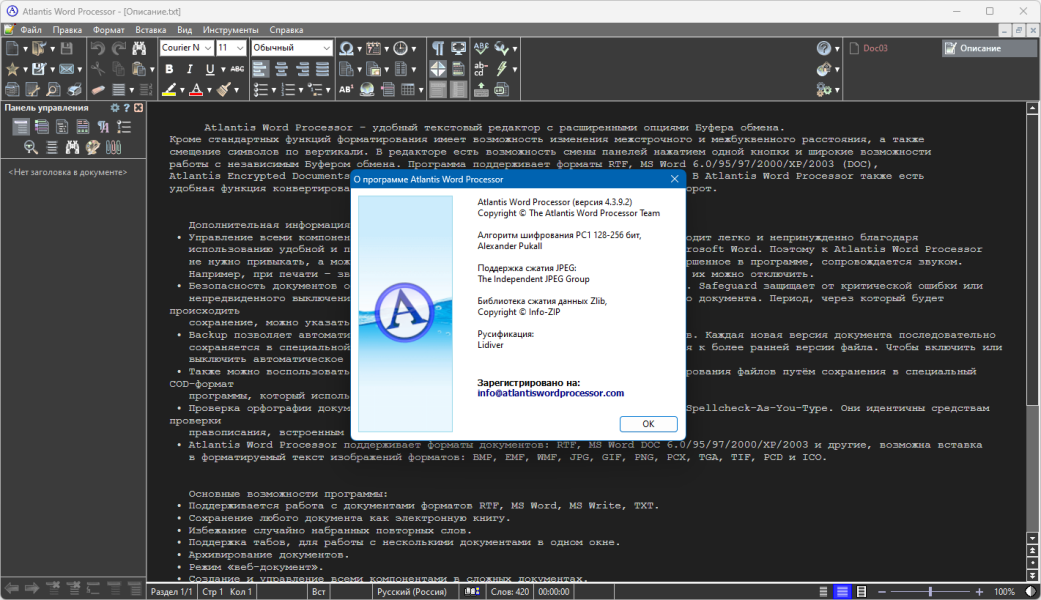Click the control panel question mark icon
The image size is (1041, 600).
(x=126, y=108)
